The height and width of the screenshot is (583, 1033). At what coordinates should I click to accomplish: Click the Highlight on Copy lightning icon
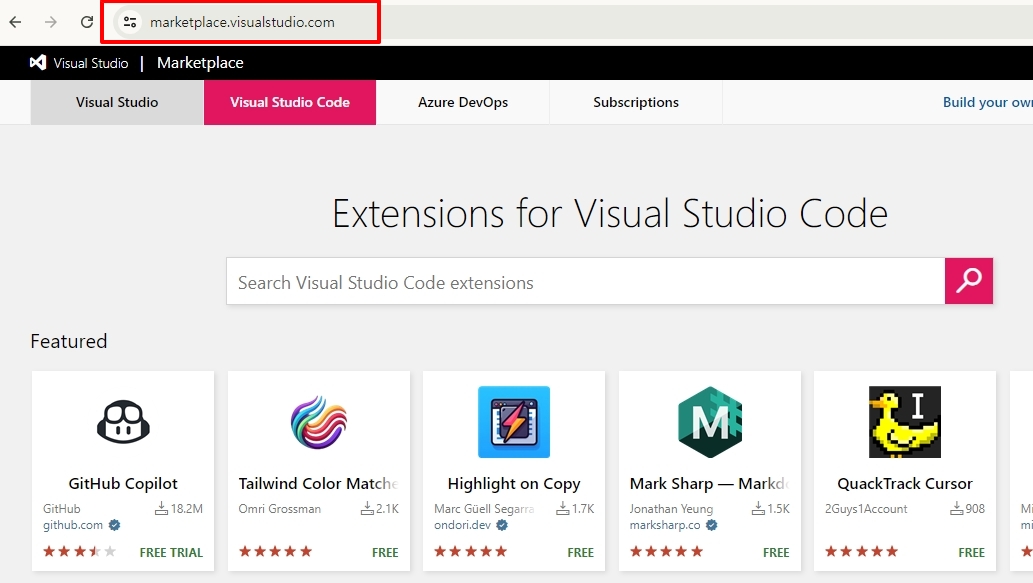tap(514, 422)
